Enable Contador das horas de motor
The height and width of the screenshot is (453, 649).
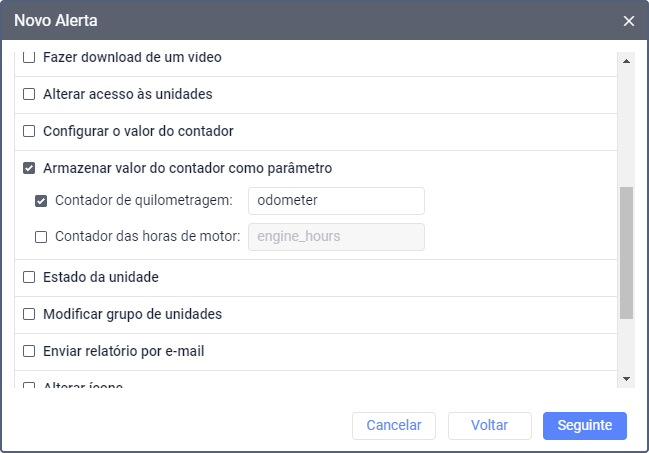[x=41, y=237]
